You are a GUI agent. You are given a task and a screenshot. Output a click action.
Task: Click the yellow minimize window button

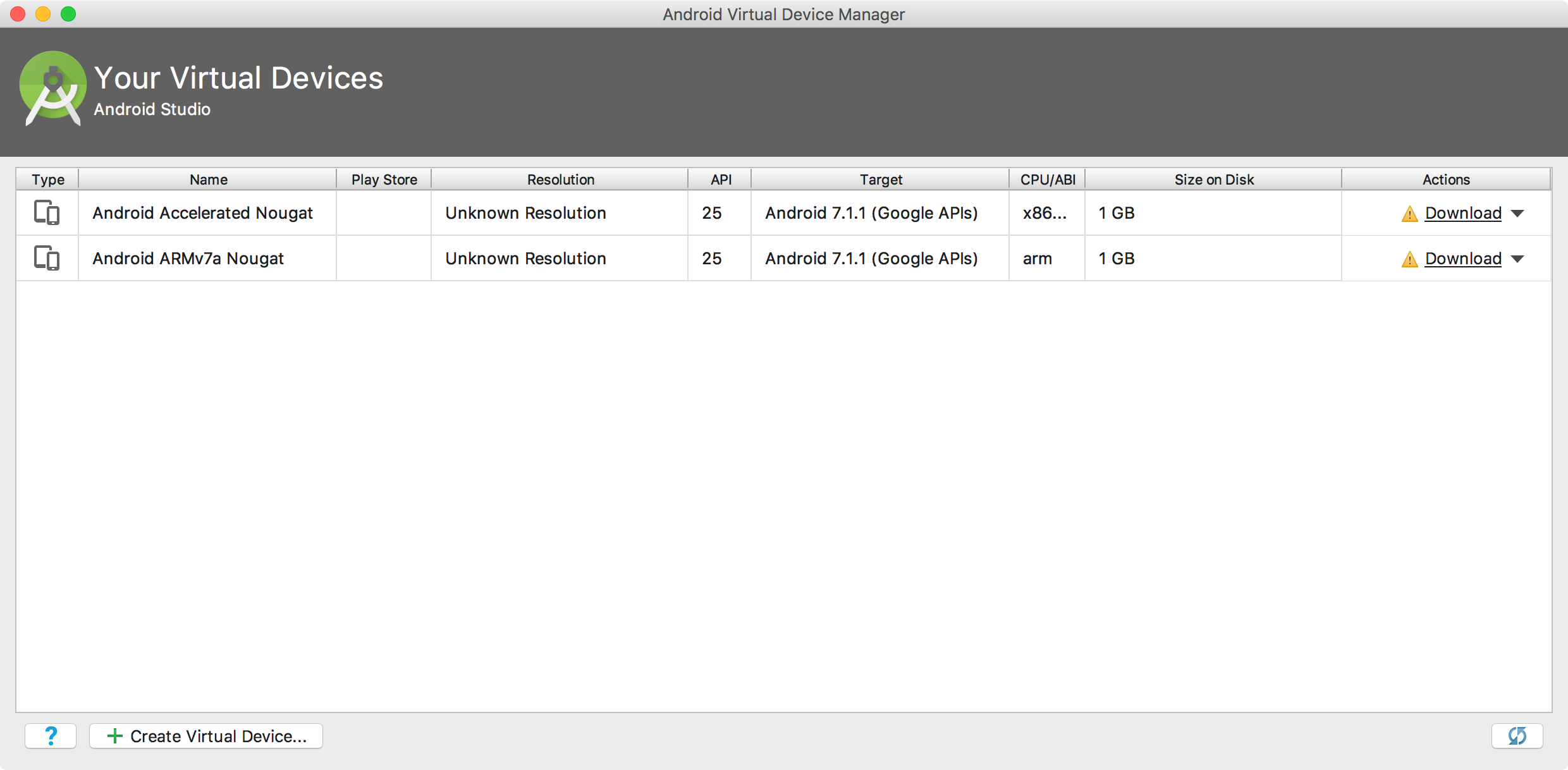(x=43, y=14)
